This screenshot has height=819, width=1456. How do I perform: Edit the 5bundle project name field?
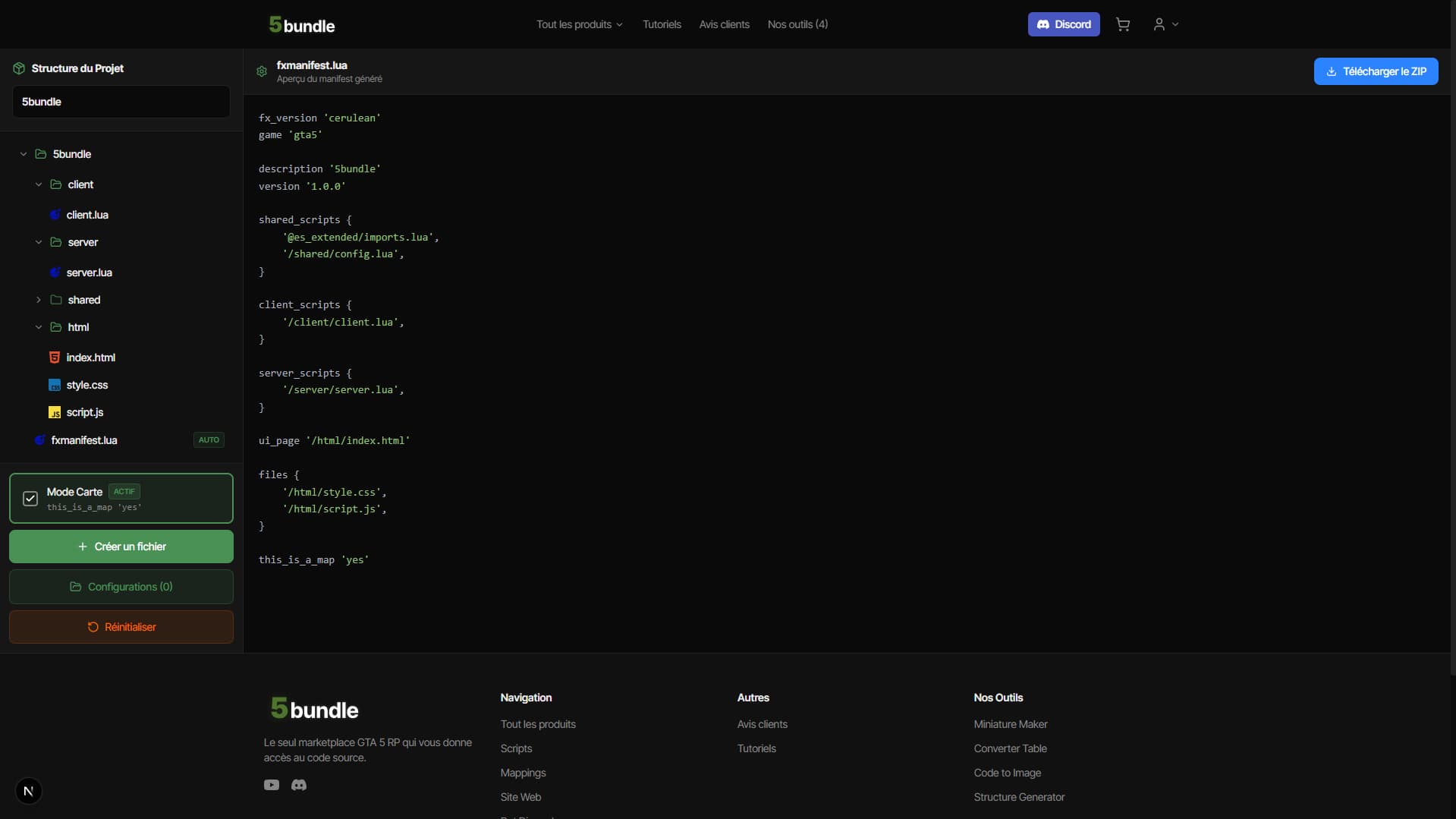pyautogui.click(x=121, y=102)
